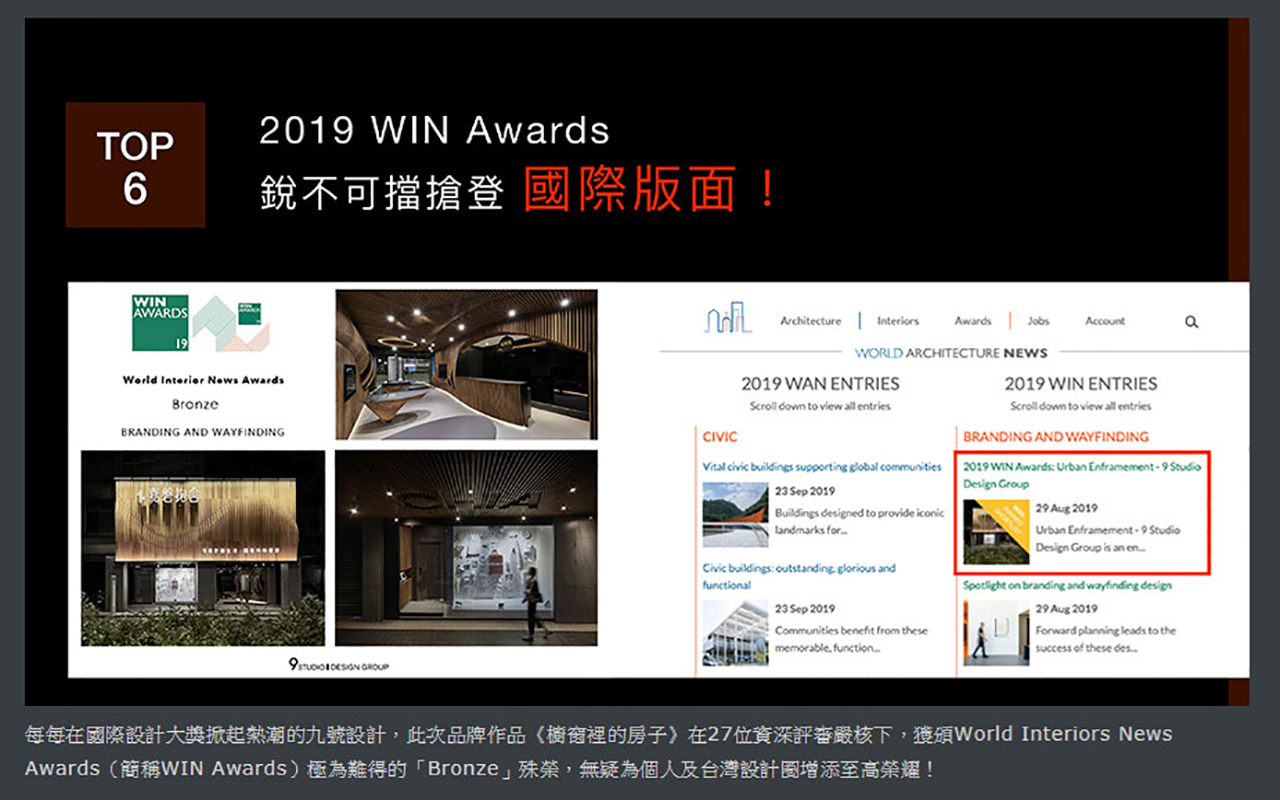Click the search magnifier icon
The image size is (1280, 800).
[1191, 322]
